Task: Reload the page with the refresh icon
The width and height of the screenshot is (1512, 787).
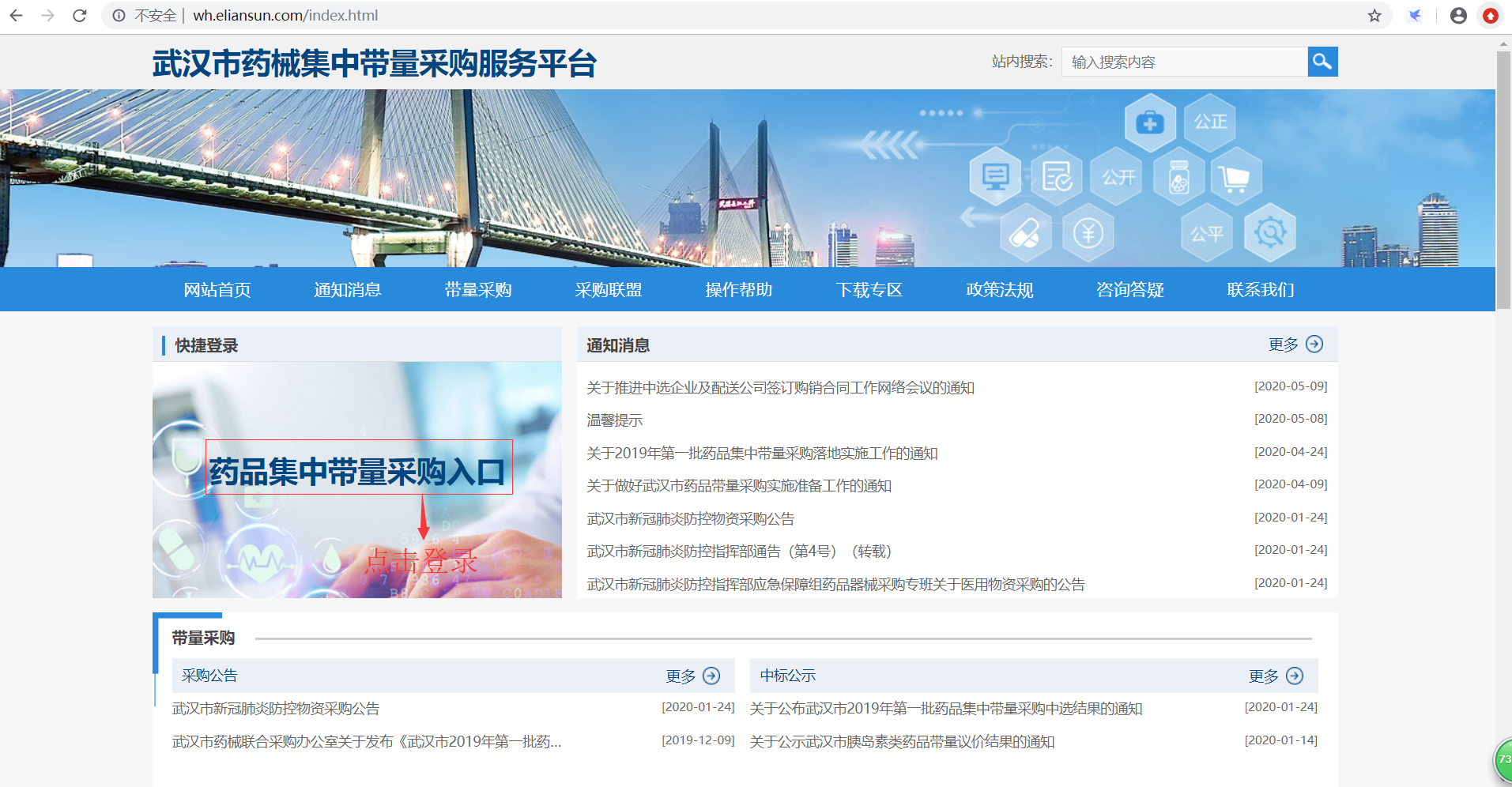Action: point(80,16)
